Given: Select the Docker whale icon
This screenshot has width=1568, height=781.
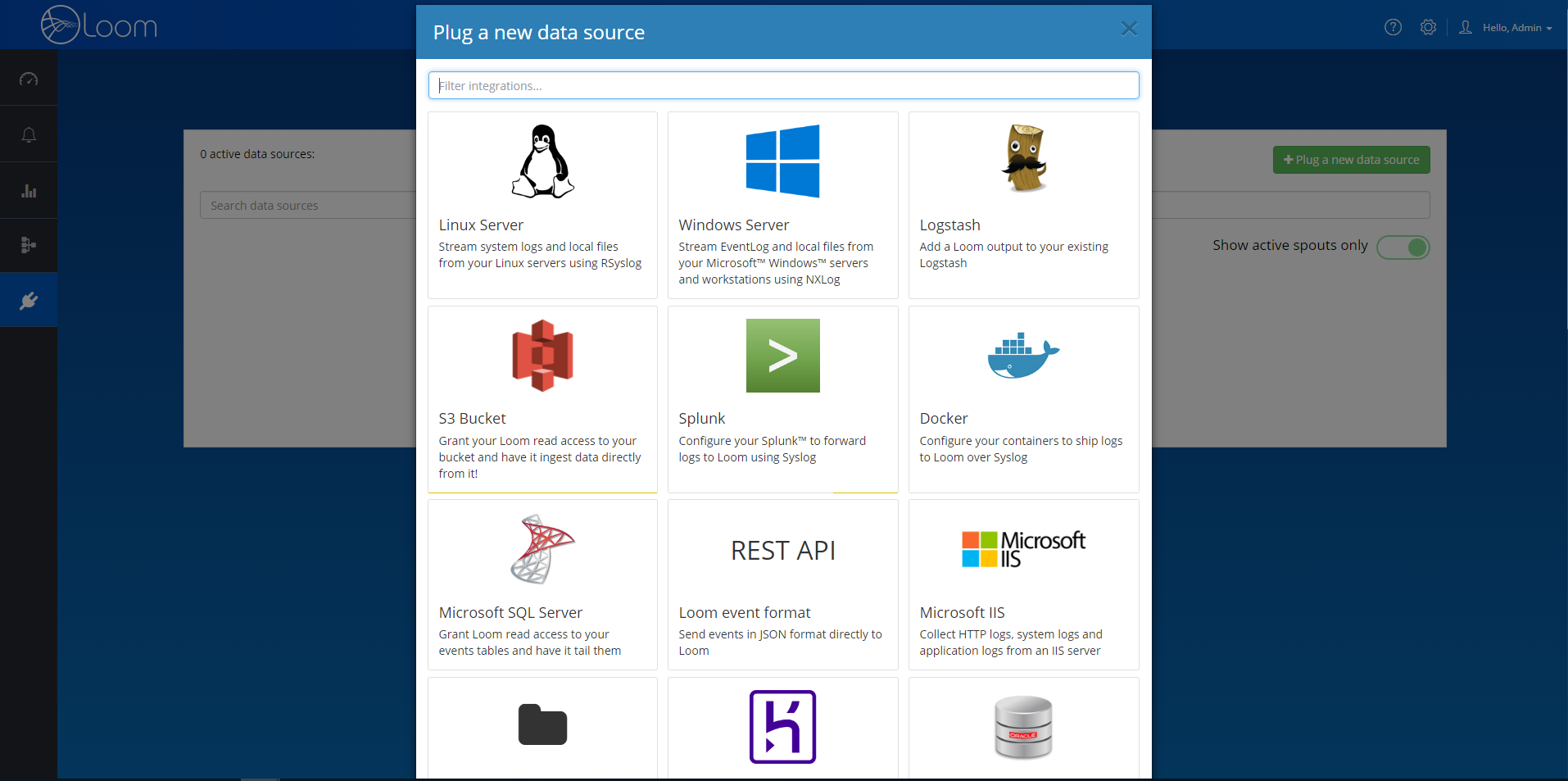Looking at the screenshot, I should [x=1023, y=355].
